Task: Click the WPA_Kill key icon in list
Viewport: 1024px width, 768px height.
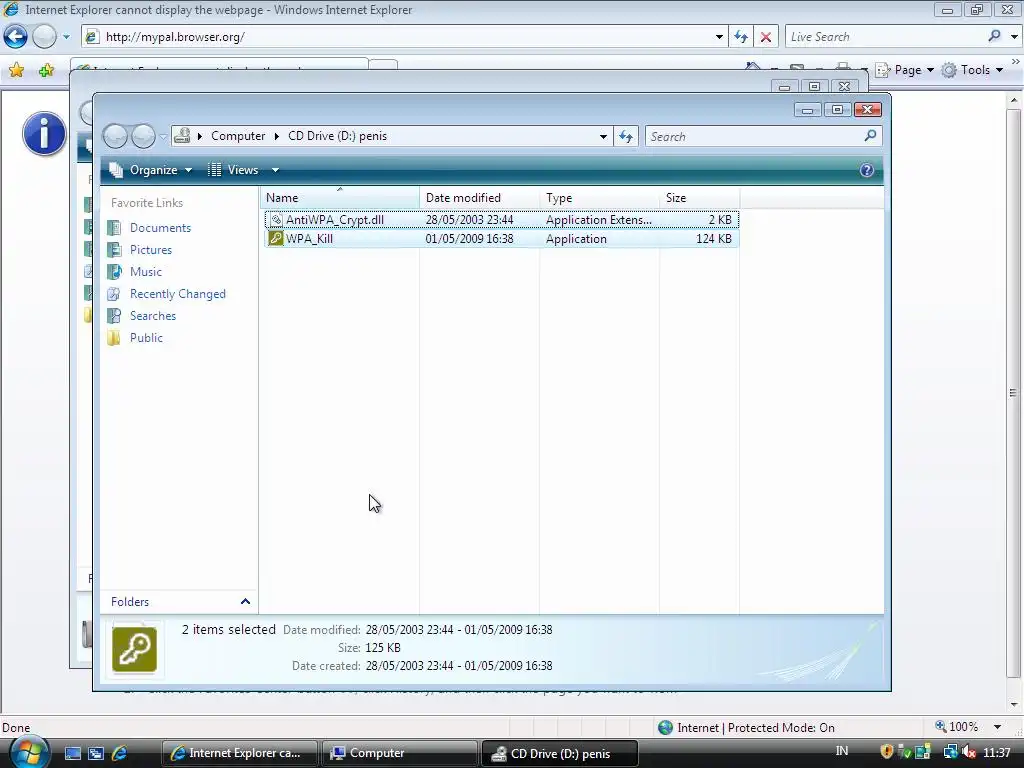Action: 276,238
